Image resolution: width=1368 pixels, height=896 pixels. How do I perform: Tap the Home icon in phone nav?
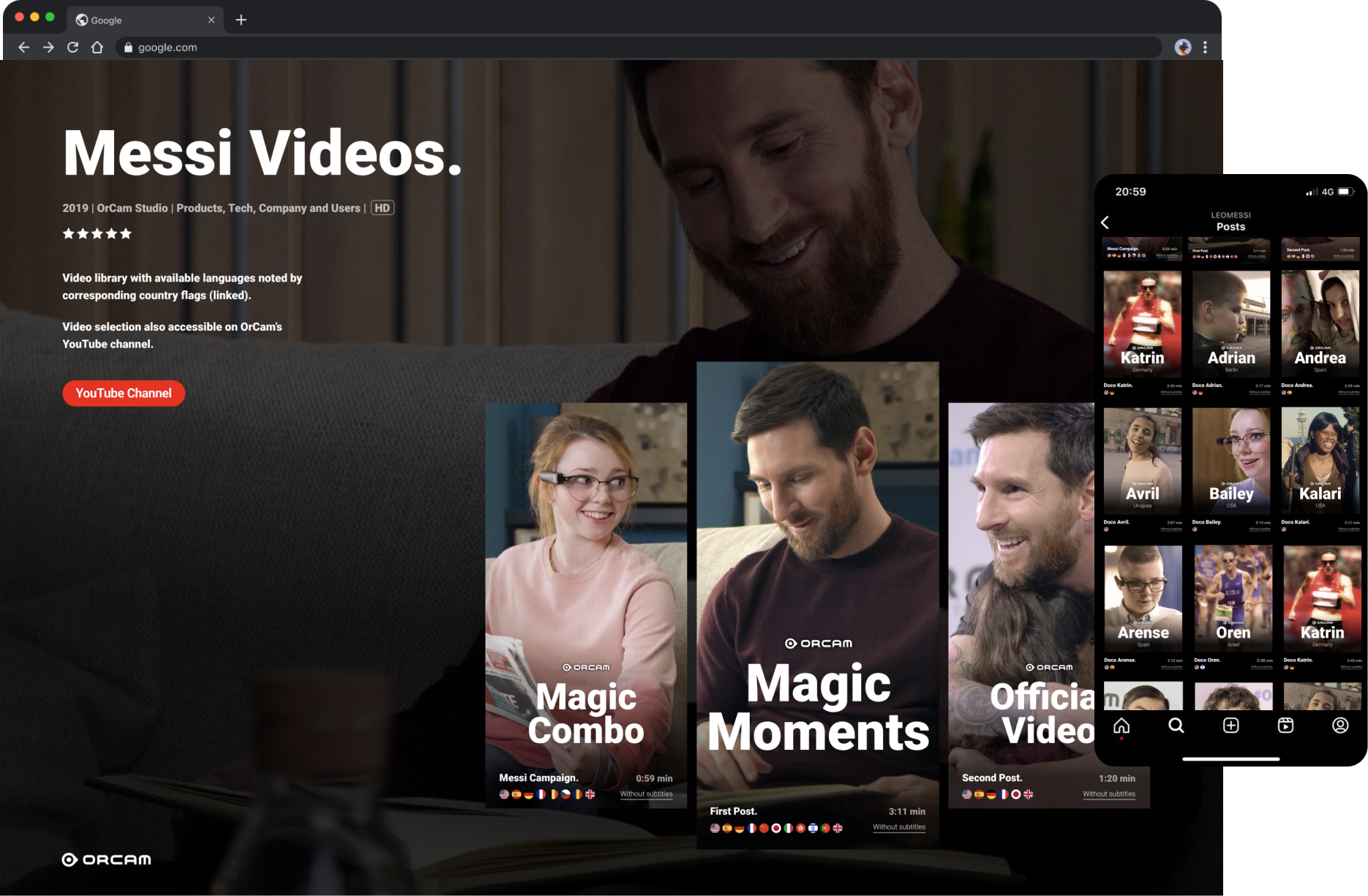(1121, 726)
